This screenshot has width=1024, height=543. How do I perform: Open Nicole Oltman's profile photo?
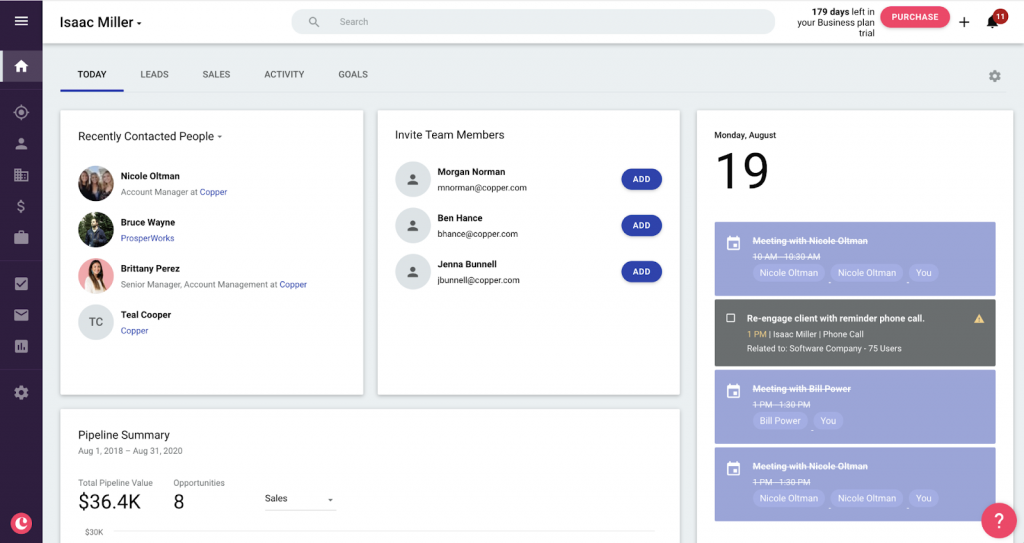point(96,183)
